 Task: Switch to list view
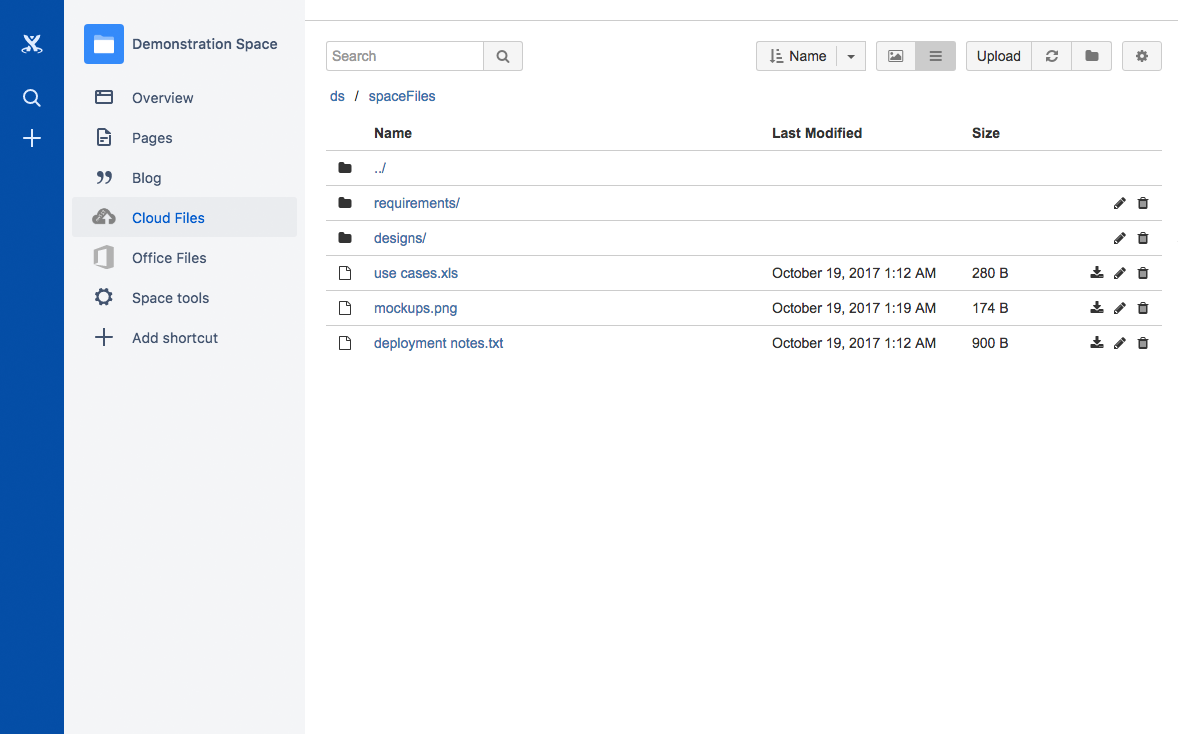[936, 56]
